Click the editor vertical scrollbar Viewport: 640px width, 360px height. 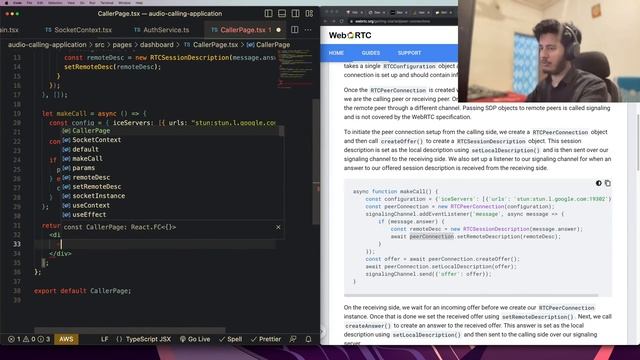click(316, 161)
